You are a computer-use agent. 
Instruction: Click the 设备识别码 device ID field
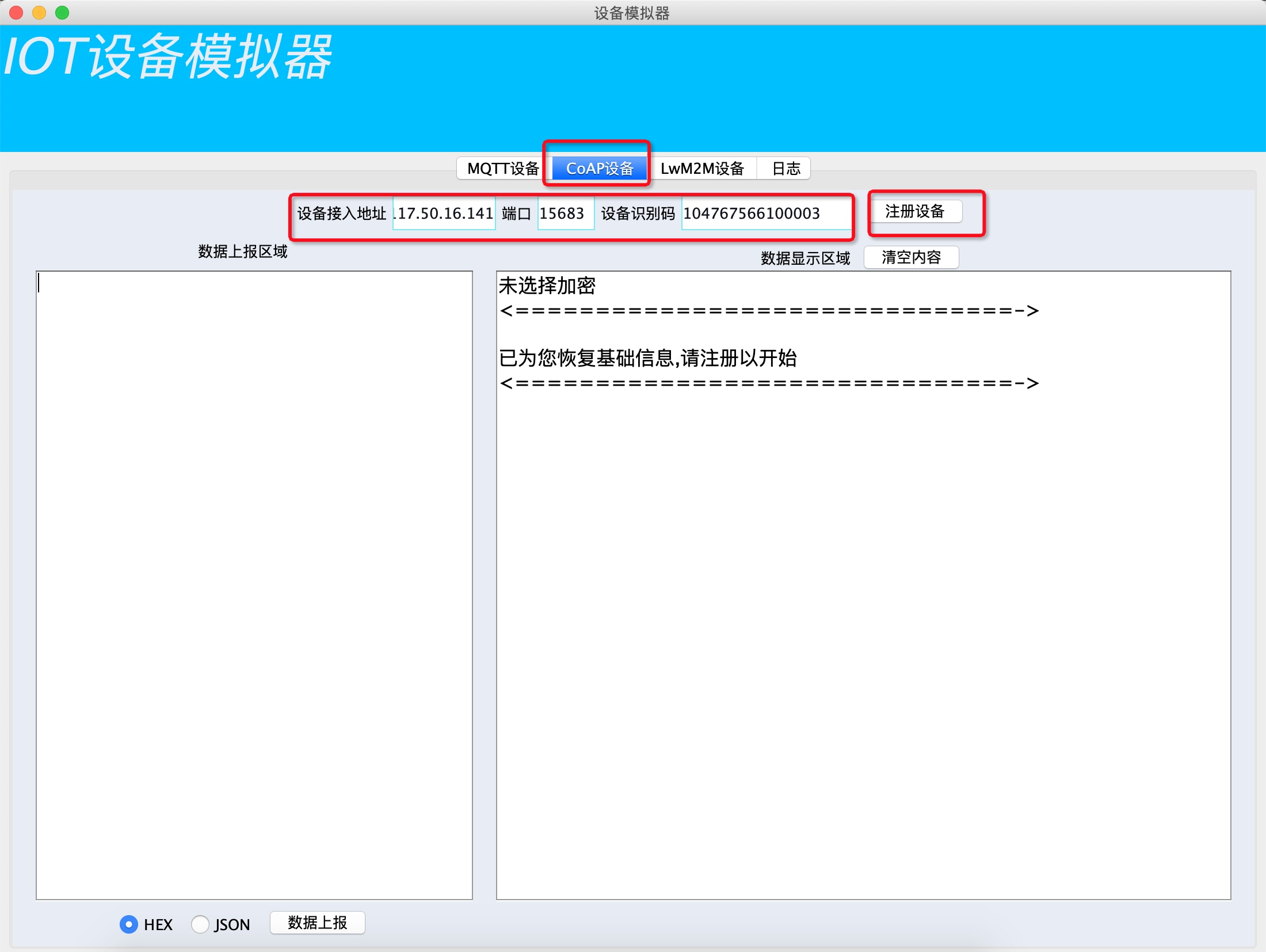764,214
